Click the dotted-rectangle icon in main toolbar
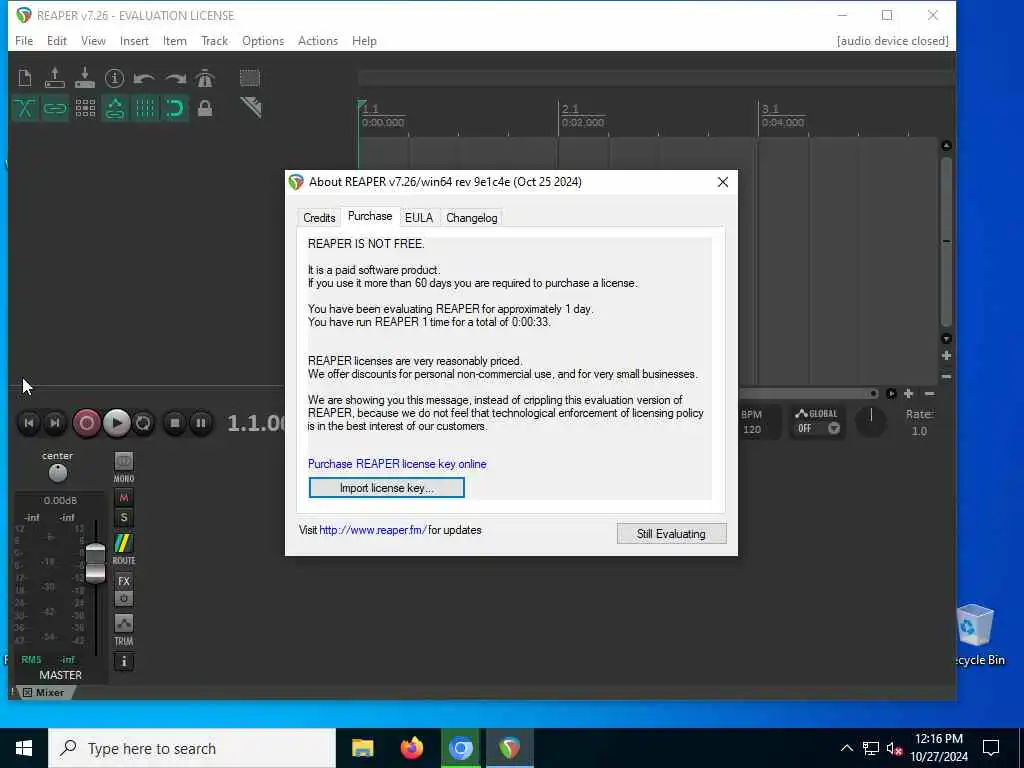Screen dimensions: 1024x768 click(x=249, y=78)
